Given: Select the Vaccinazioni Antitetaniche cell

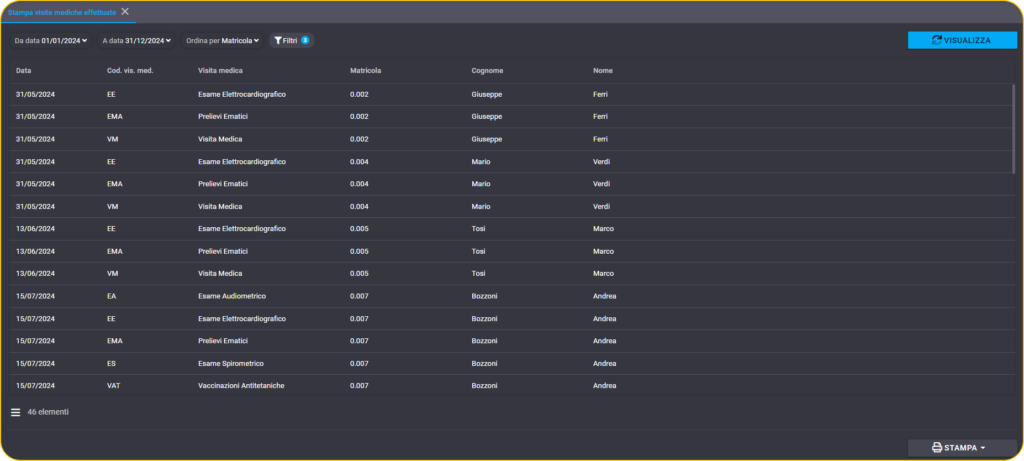Looking at the screenshot, I should (x=241, y=386).
